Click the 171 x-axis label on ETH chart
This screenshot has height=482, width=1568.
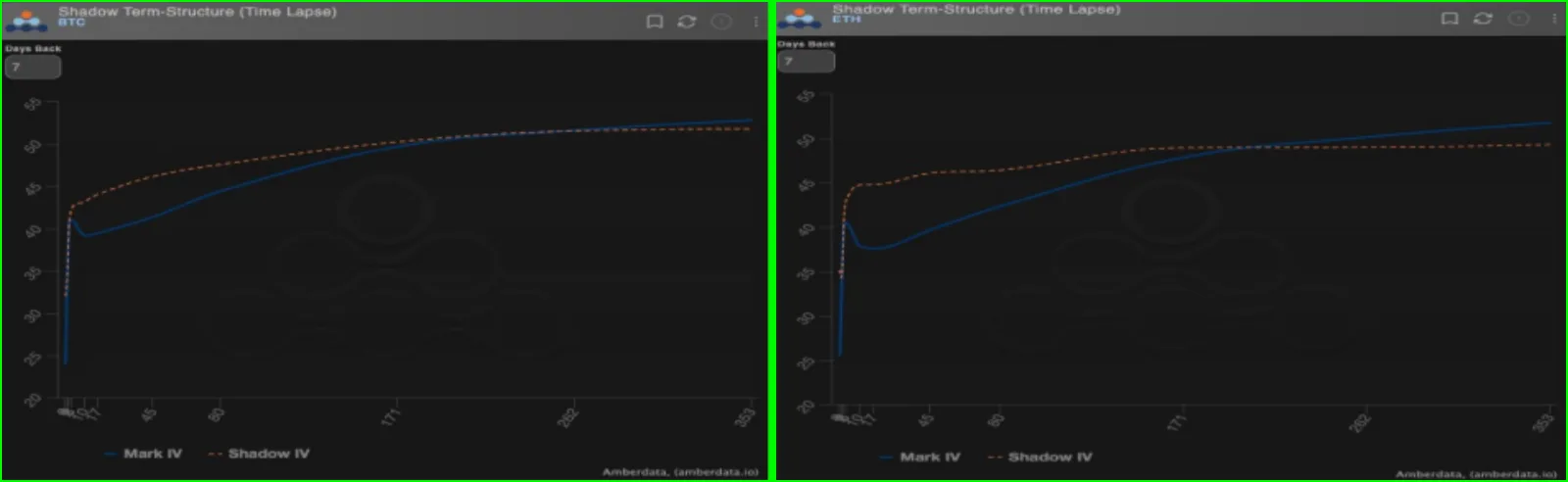(1176, 423)
